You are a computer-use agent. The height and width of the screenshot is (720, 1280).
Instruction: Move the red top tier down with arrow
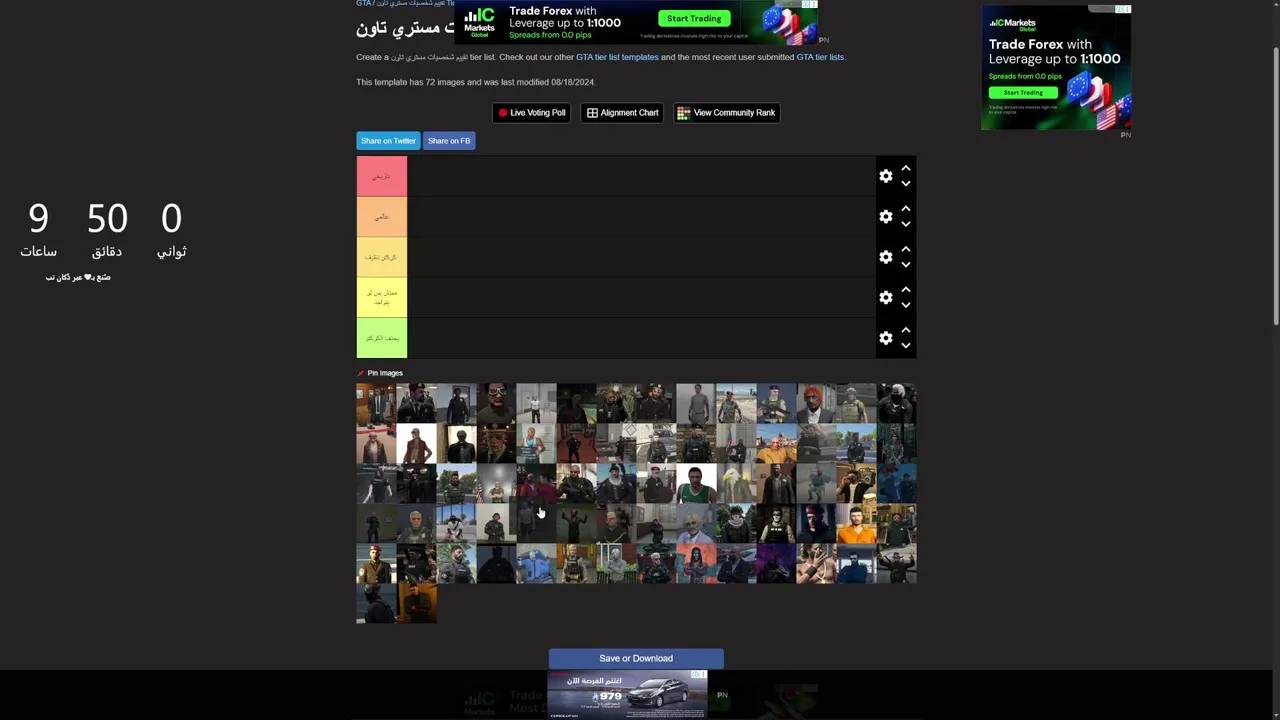[x=905, y=184]
